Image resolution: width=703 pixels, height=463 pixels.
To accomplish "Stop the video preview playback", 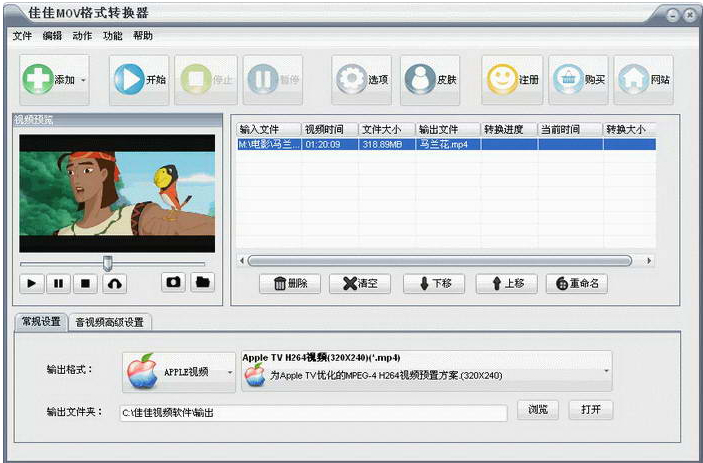I will 85,283.
